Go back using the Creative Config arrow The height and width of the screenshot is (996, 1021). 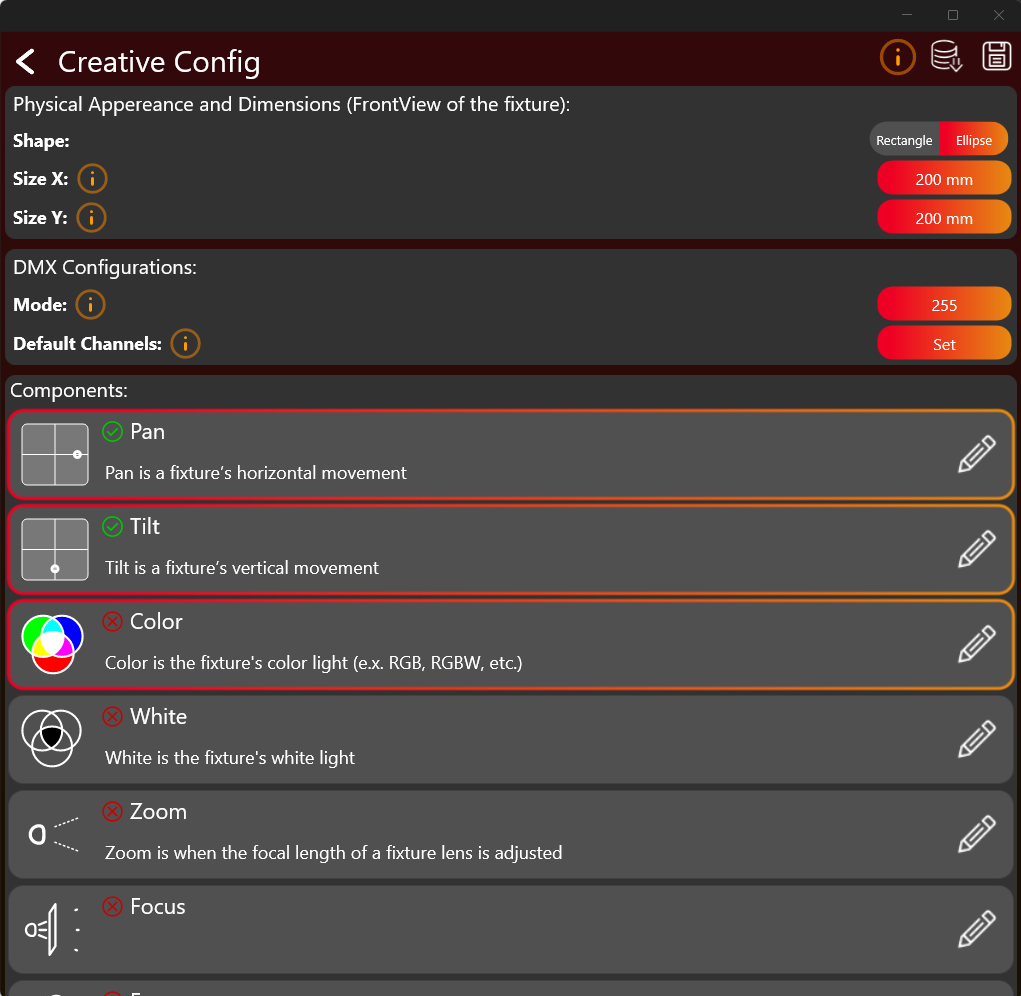point(26,62)
